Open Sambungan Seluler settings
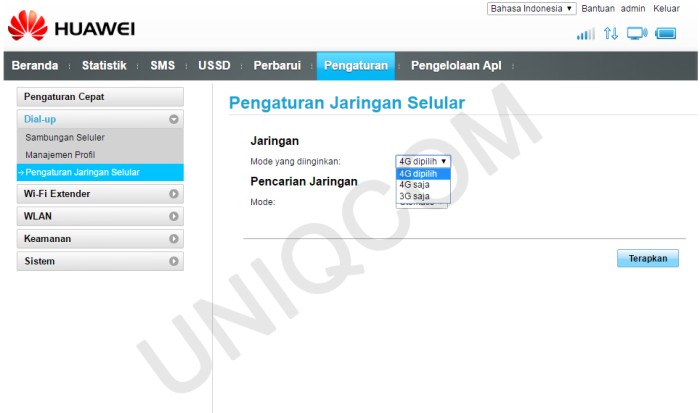700x413 pixels. tap(65, 138)
